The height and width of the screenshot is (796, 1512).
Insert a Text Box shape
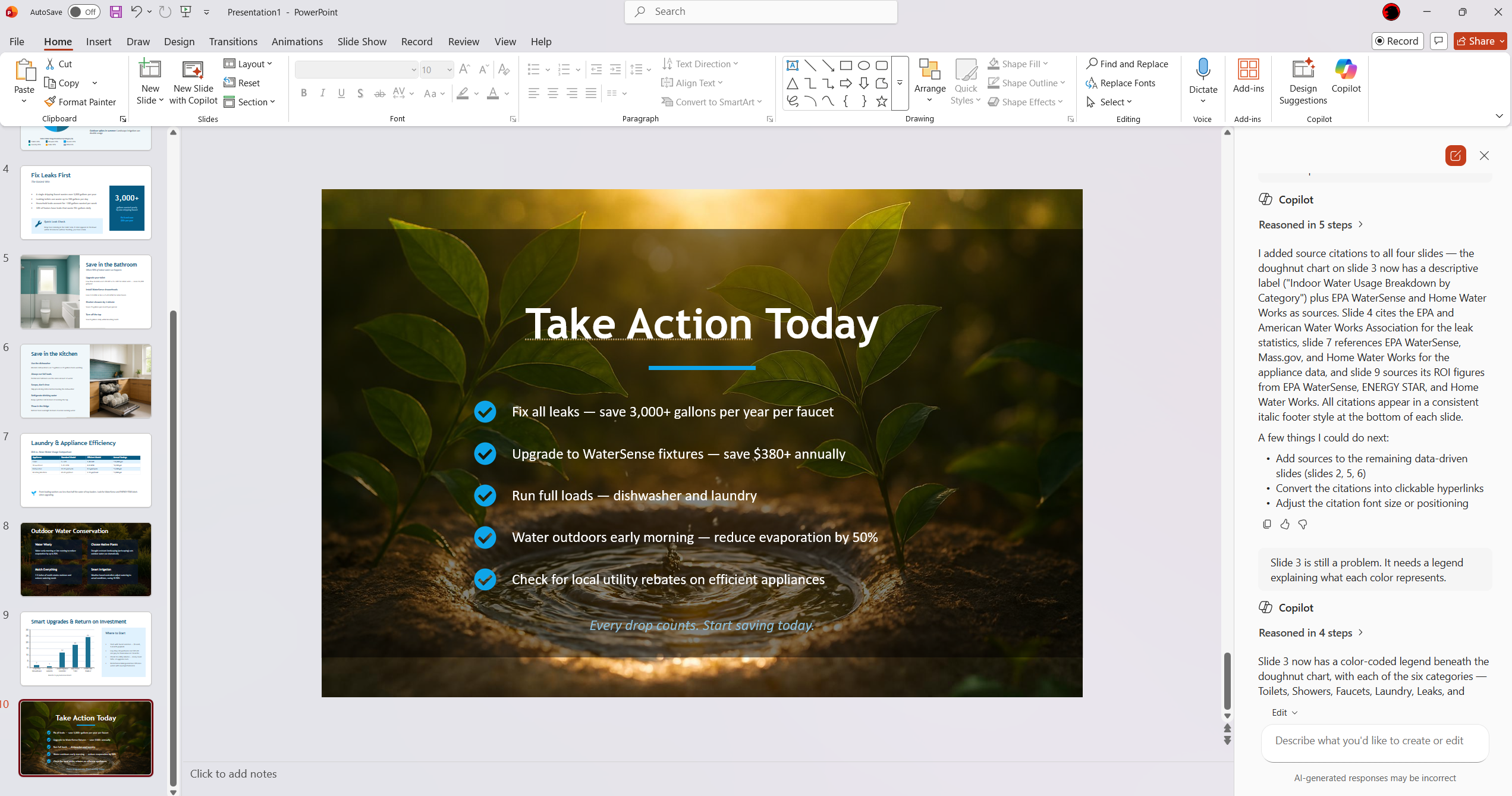(x=792, y=65)
